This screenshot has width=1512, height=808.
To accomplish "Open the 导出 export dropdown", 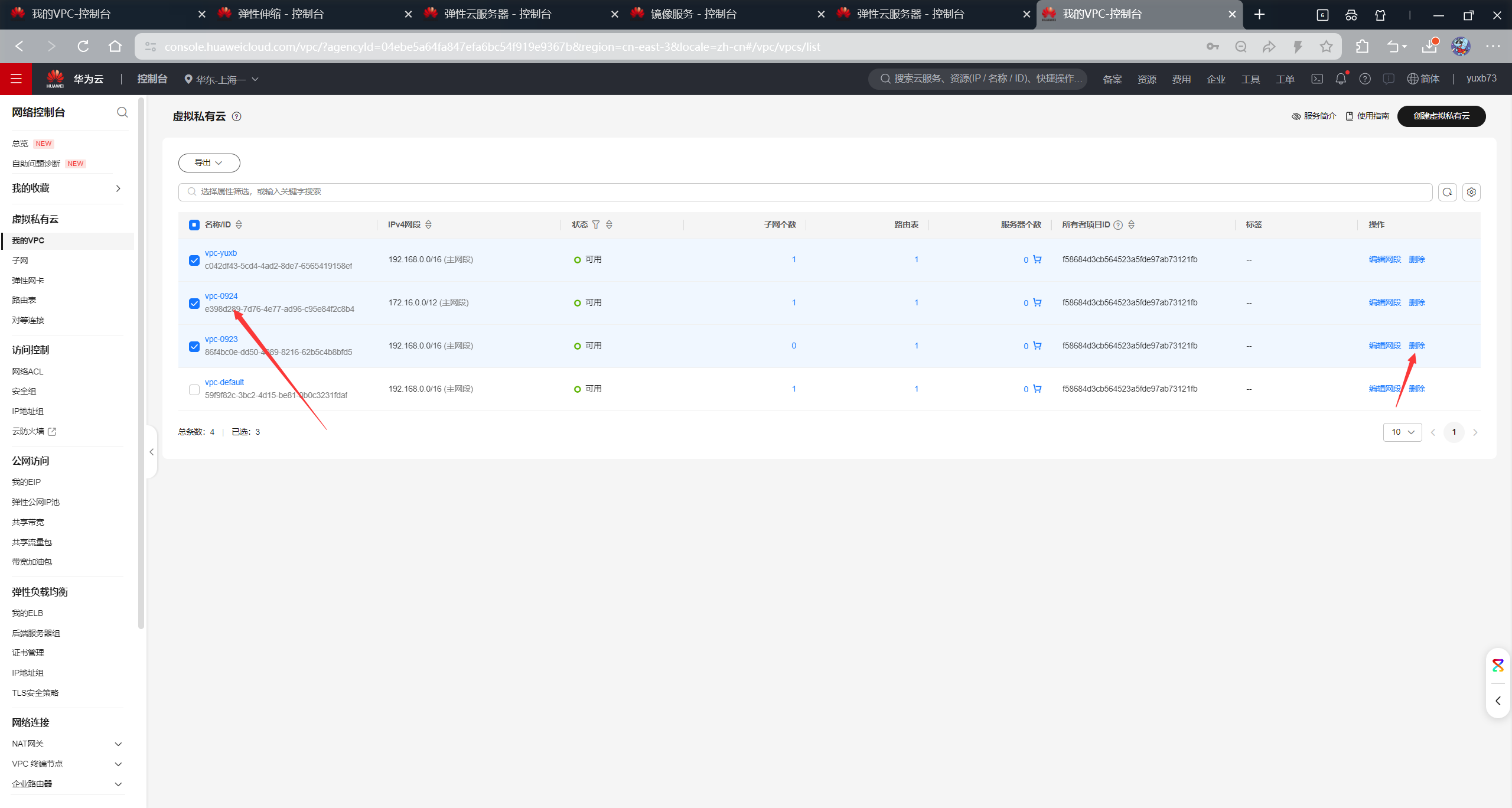I will click(209, 163).
